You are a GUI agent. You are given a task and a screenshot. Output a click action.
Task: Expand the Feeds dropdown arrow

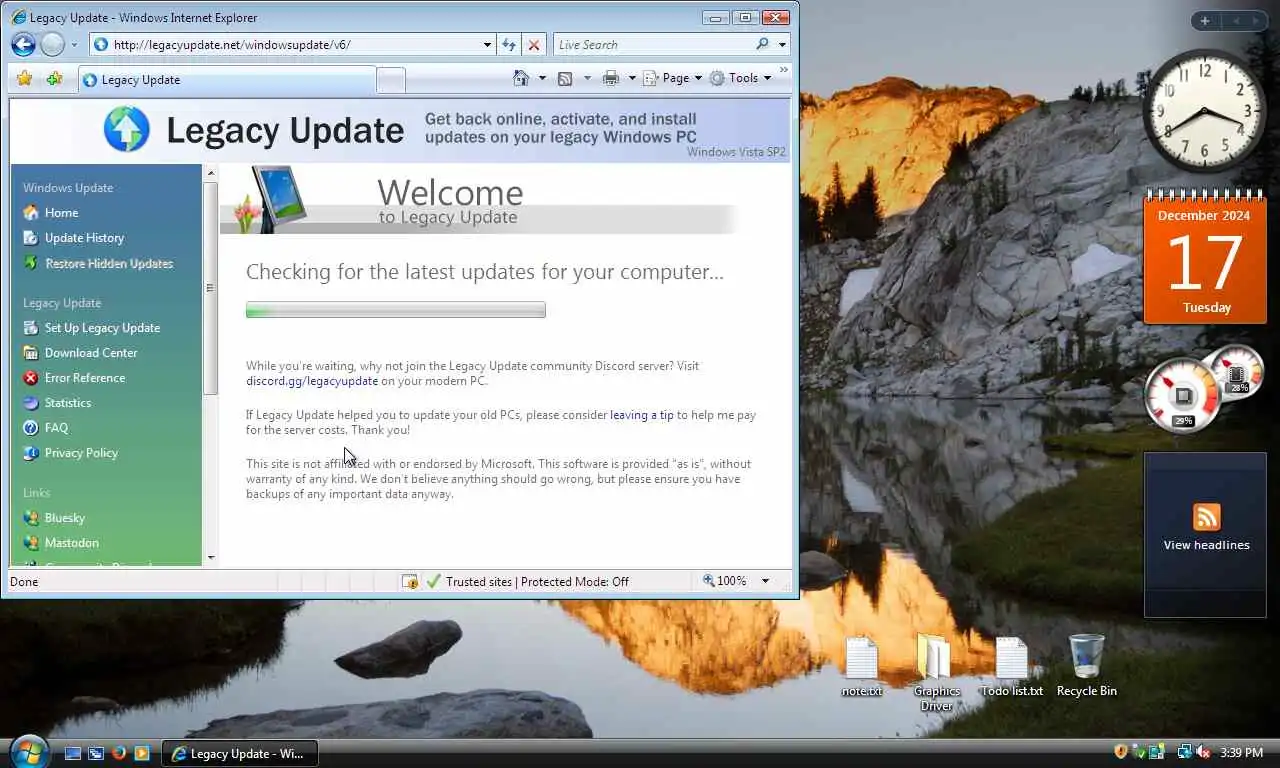tap(587, 78)
